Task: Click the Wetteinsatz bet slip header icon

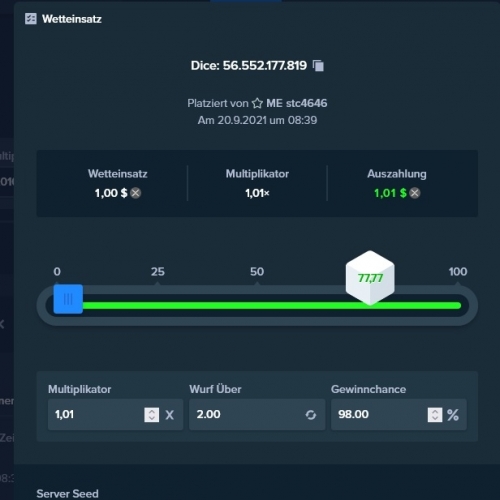Action: click(x=31, y=19)
